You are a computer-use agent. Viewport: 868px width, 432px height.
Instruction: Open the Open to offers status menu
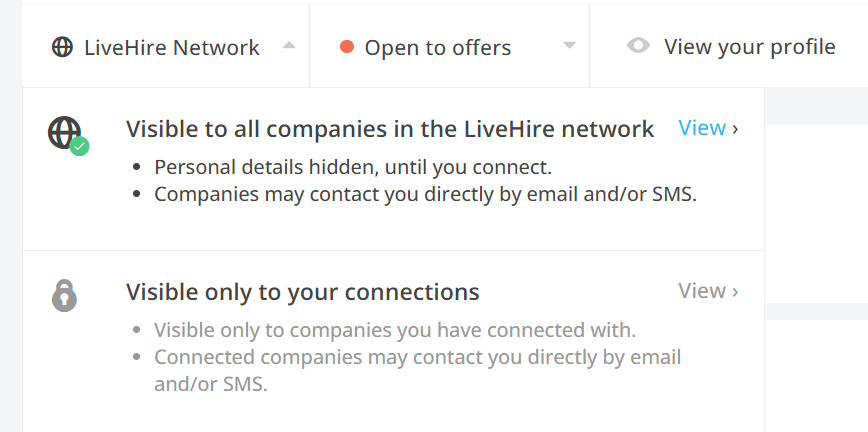(450, 46)
